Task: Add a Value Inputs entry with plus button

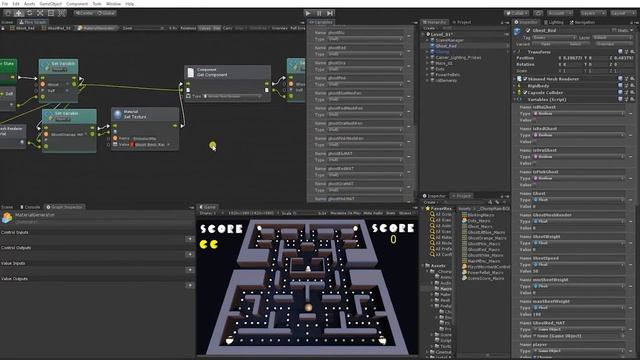Action: (x=190, y=270)
